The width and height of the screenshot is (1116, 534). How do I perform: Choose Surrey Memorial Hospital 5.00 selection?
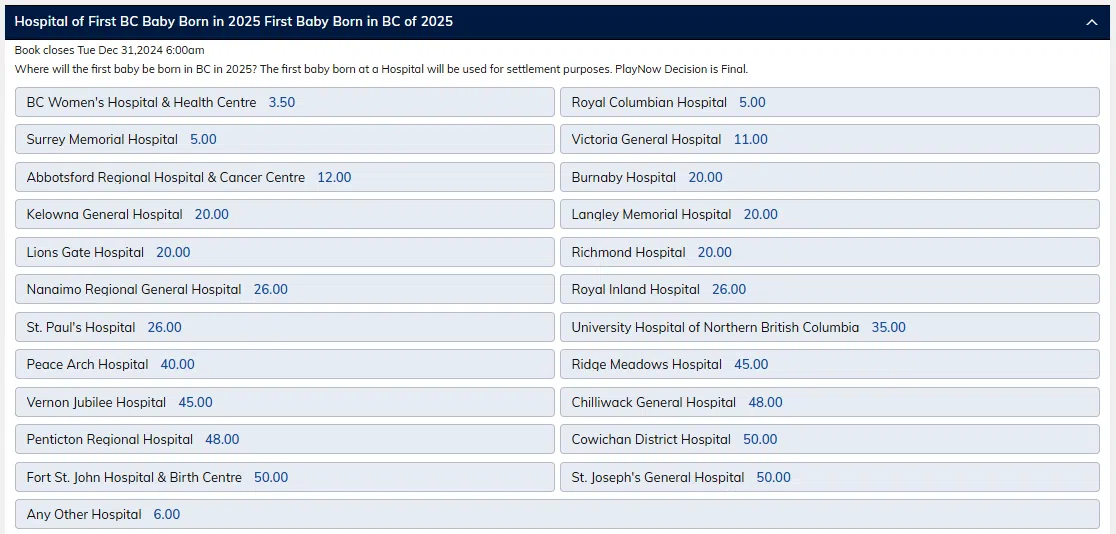[285, 139]
